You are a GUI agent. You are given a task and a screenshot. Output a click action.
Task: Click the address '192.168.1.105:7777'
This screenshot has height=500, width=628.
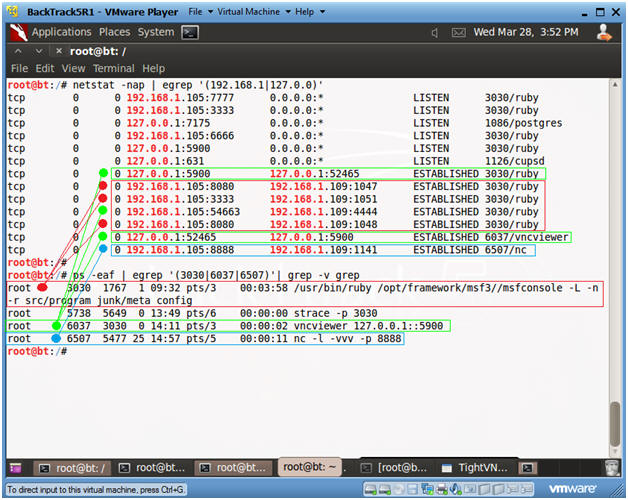click(180, 98)
